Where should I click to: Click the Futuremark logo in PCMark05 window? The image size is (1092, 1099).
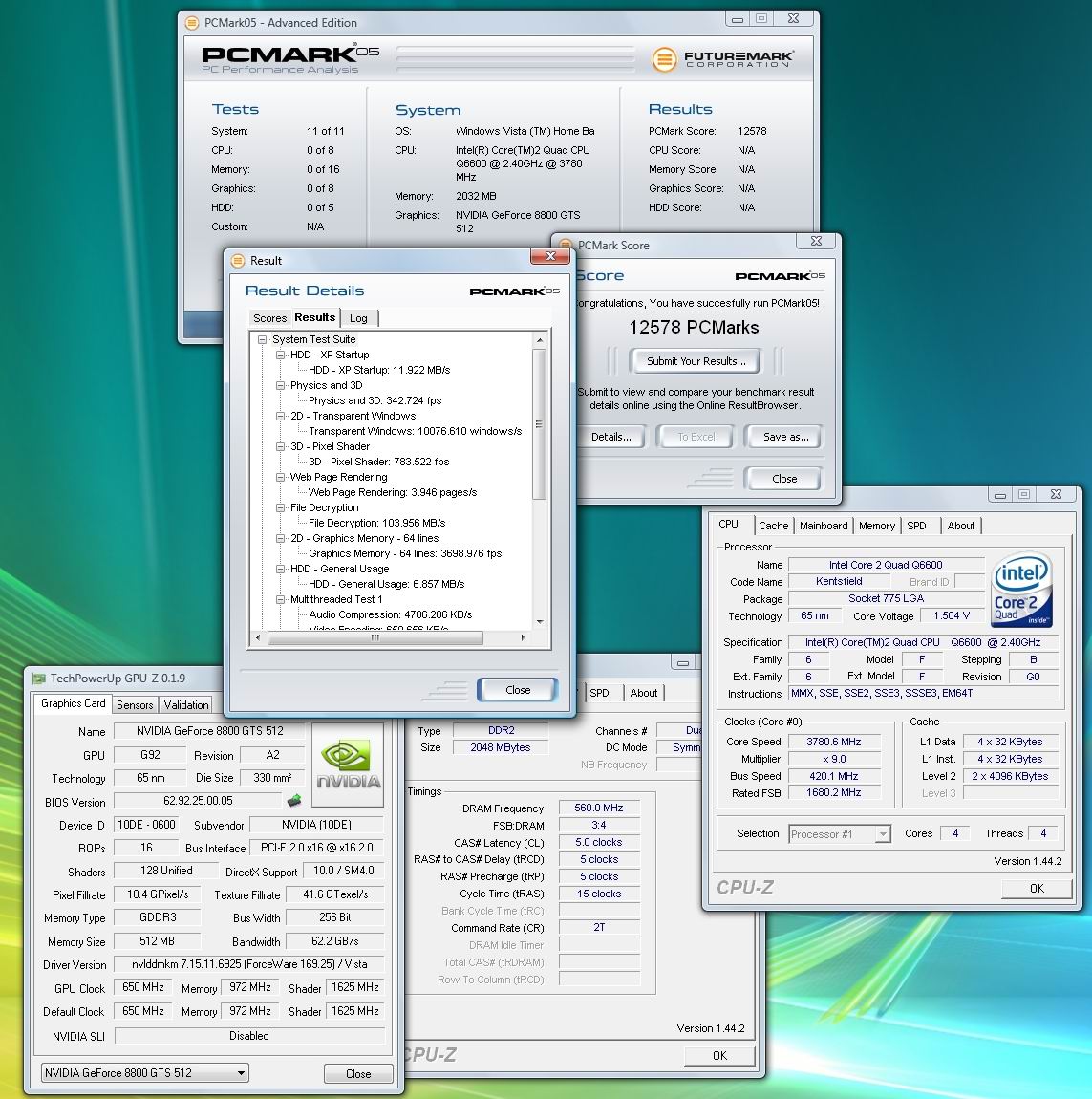(x=722, y=59)
